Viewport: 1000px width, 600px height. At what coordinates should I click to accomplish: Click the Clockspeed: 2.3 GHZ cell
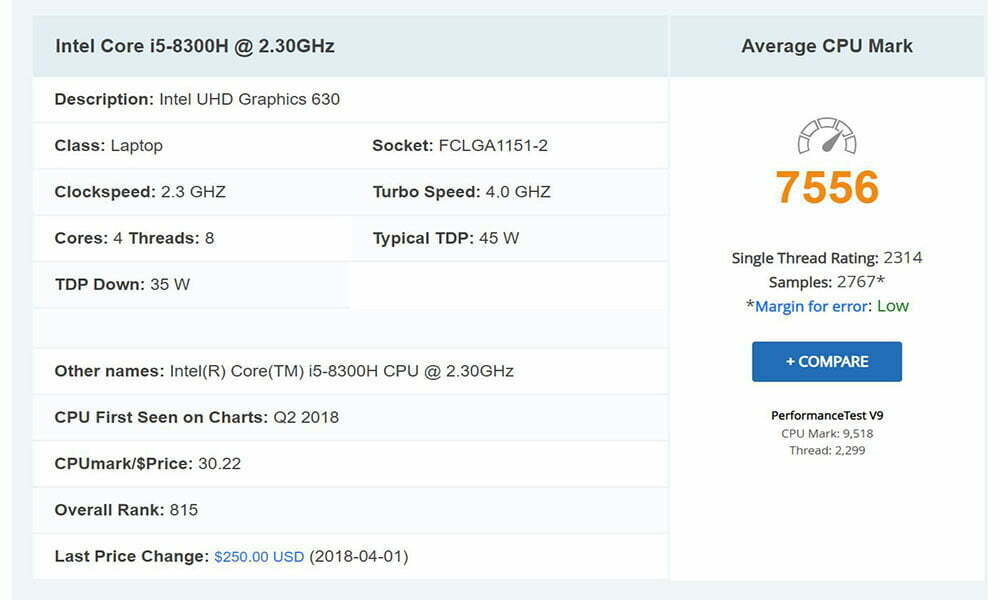(191, 192)
